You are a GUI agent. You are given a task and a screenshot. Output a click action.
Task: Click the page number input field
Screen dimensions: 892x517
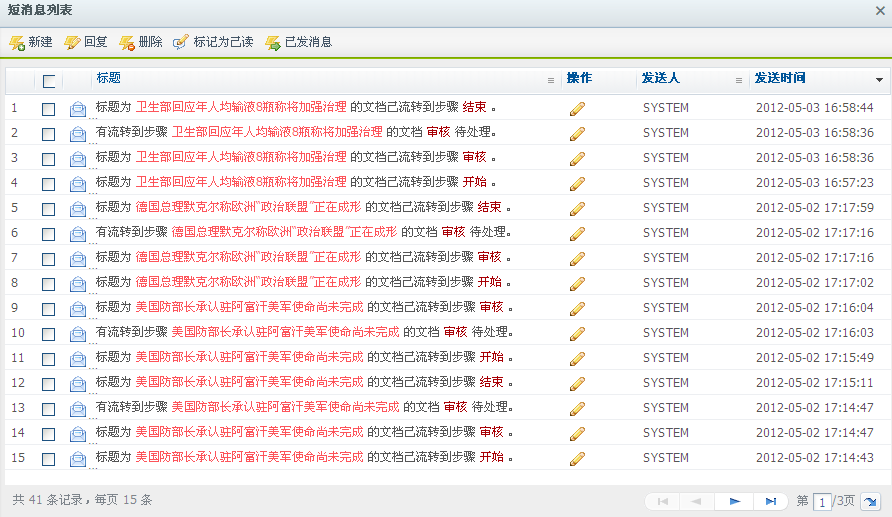pyautogui.click(x=822, y=501)
